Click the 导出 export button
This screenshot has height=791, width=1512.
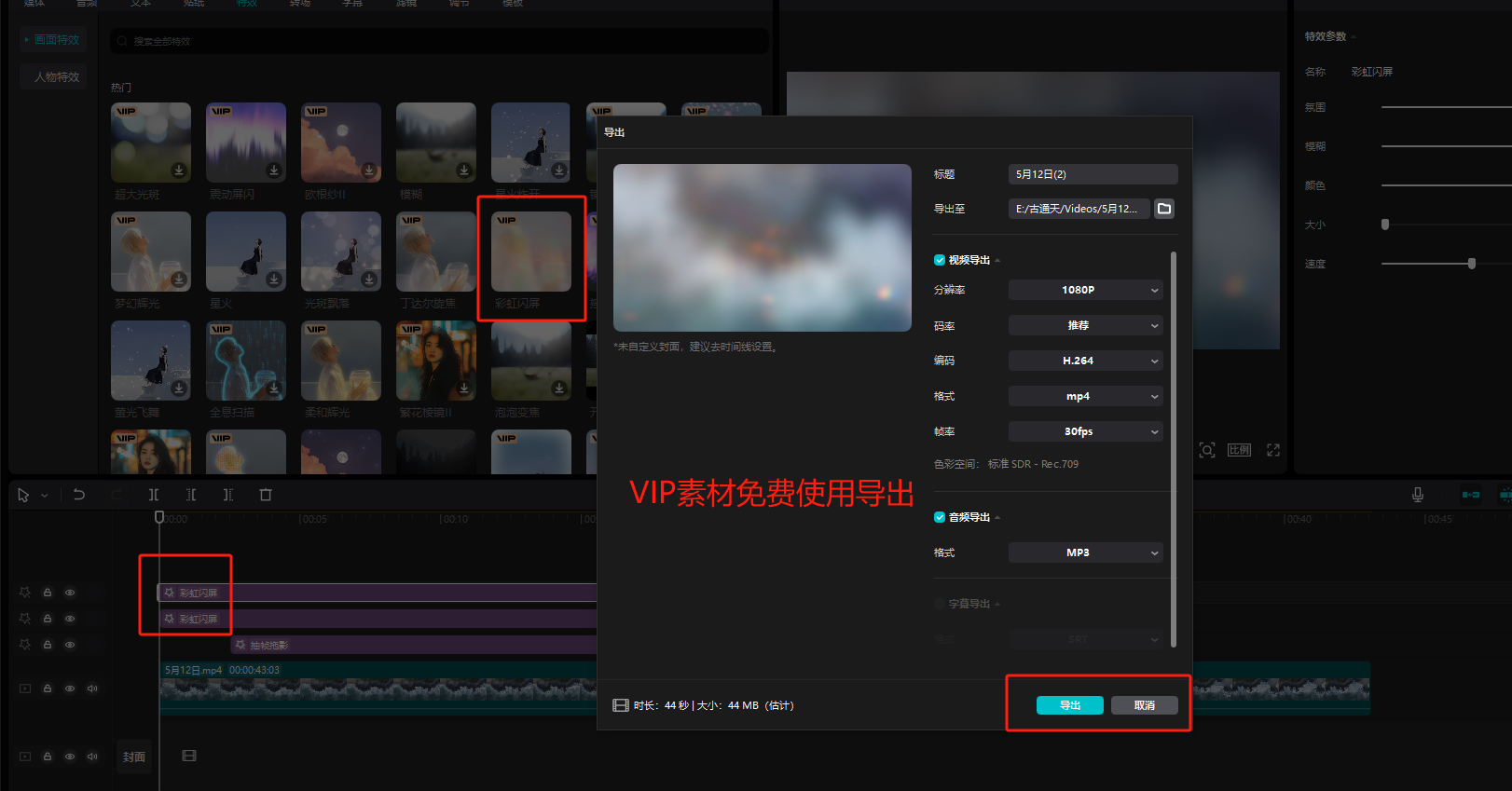(1069, 705)
